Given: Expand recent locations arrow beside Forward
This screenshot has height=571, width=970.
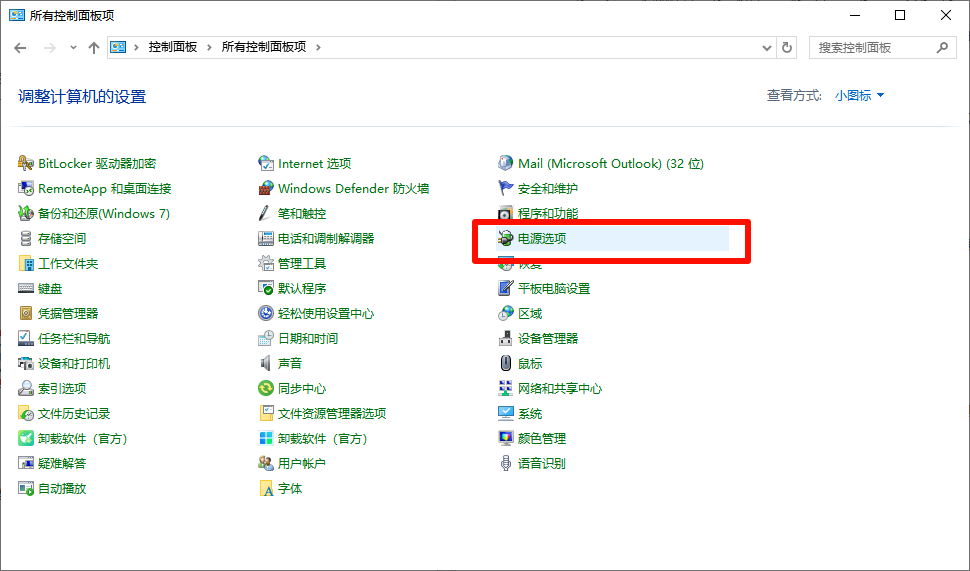Looking at the screenshot, I should 73,48.
